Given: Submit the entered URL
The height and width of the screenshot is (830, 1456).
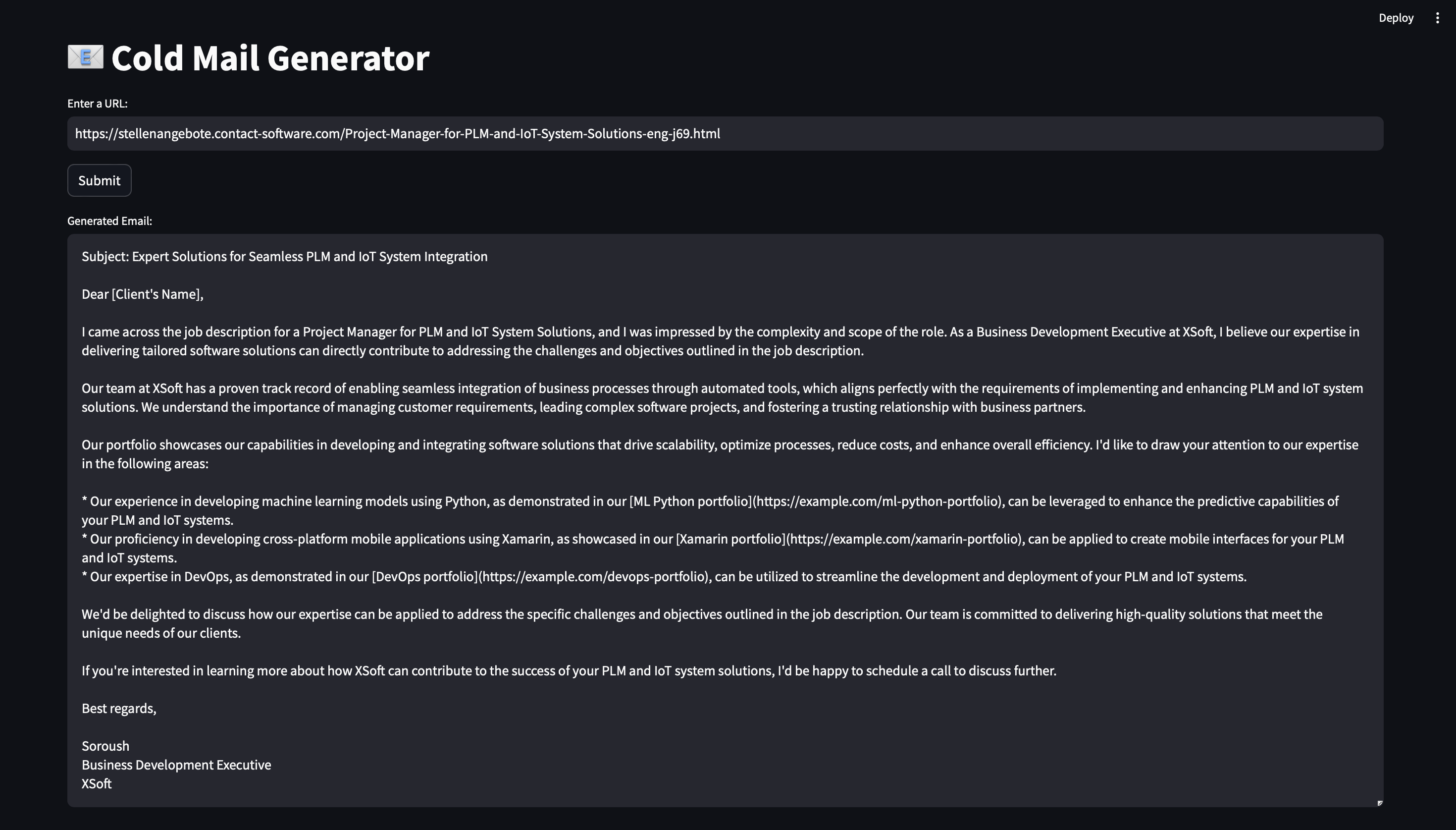Looking at the screenshot, I should 99,180.
